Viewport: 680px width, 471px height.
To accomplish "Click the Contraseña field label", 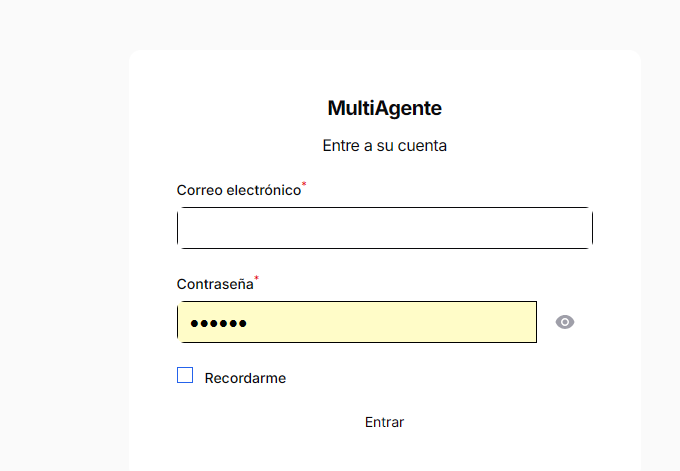I will (x=214, y=284).
